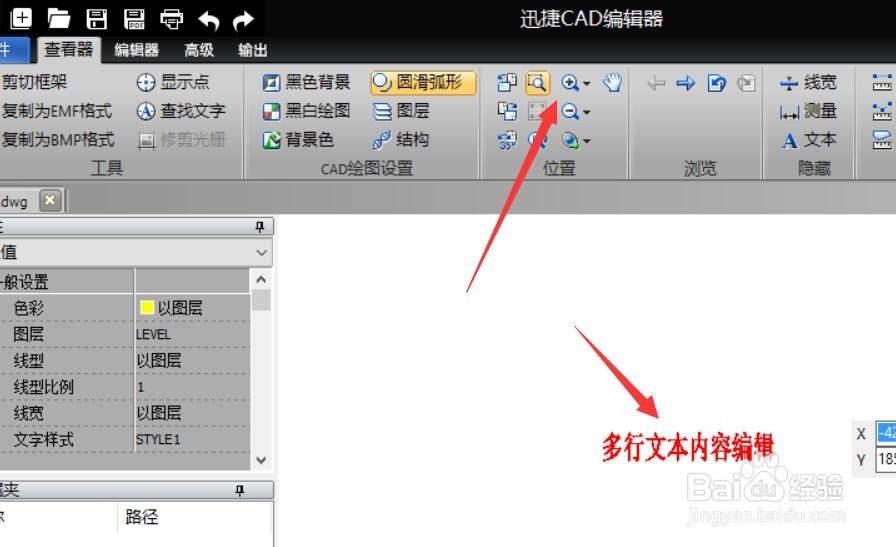This screenshot has width=896, height=547.
Task: Open the 结构 structure panel
Action: (x=401, y=139)
